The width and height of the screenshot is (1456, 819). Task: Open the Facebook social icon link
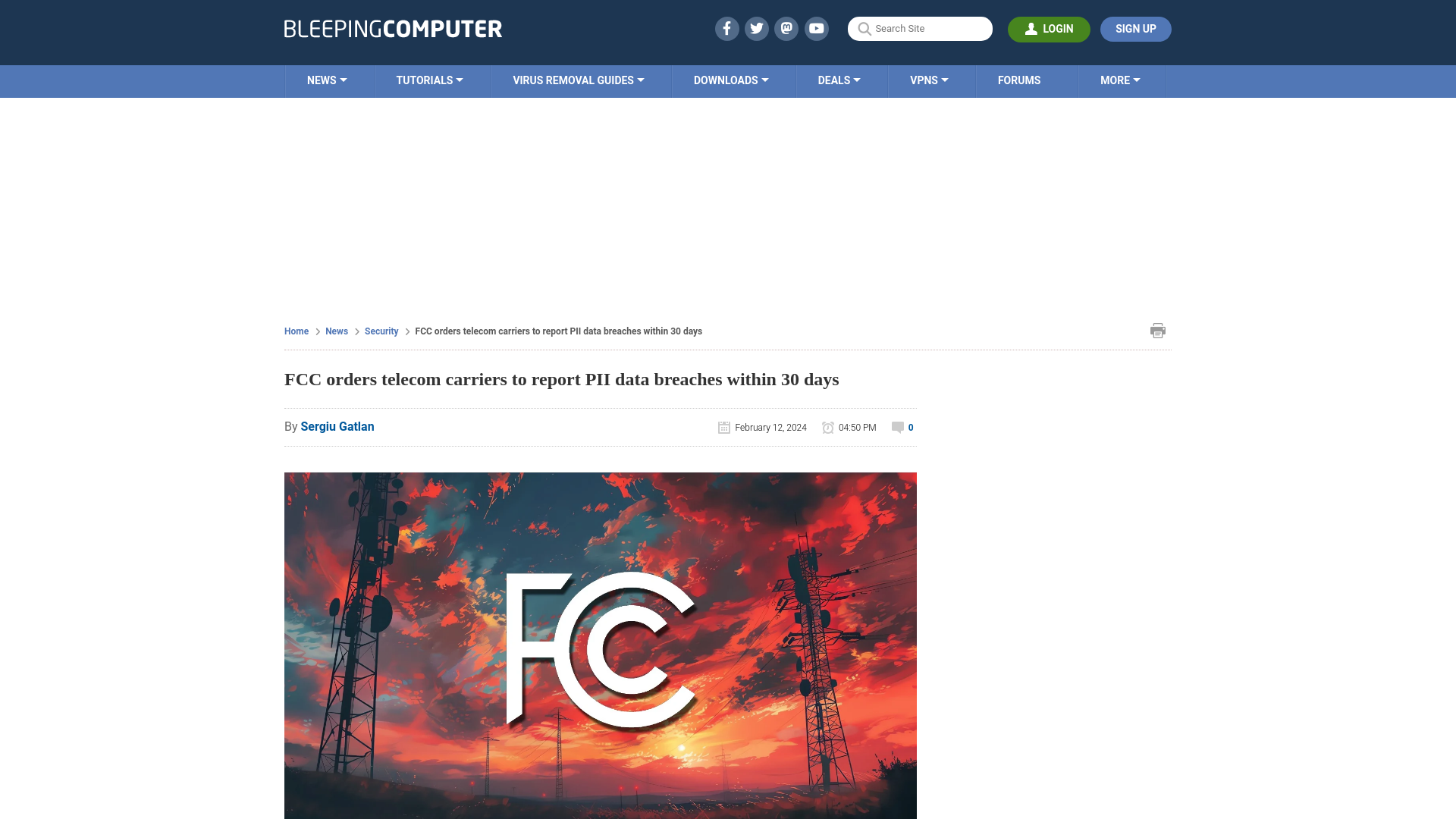(727, 28)
